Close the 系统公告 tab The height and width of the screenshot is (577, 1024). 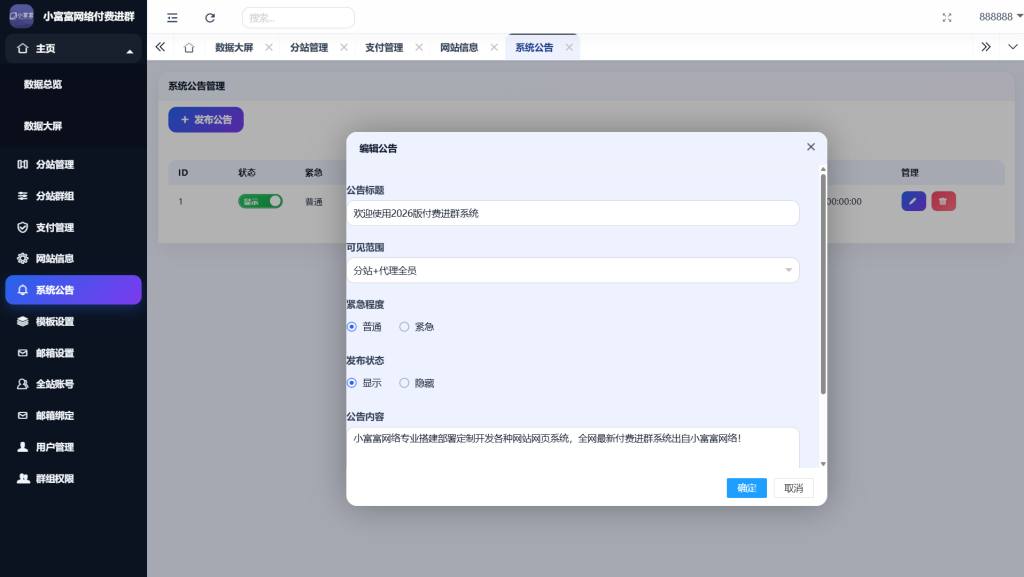tap(569, 47)
